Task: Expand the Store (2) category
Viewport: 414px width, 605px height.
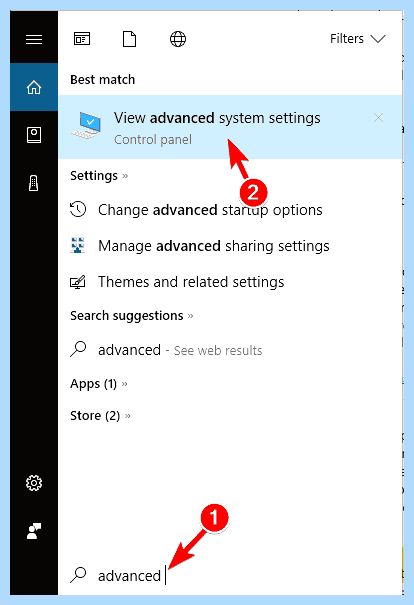Action: coord(100,416)
